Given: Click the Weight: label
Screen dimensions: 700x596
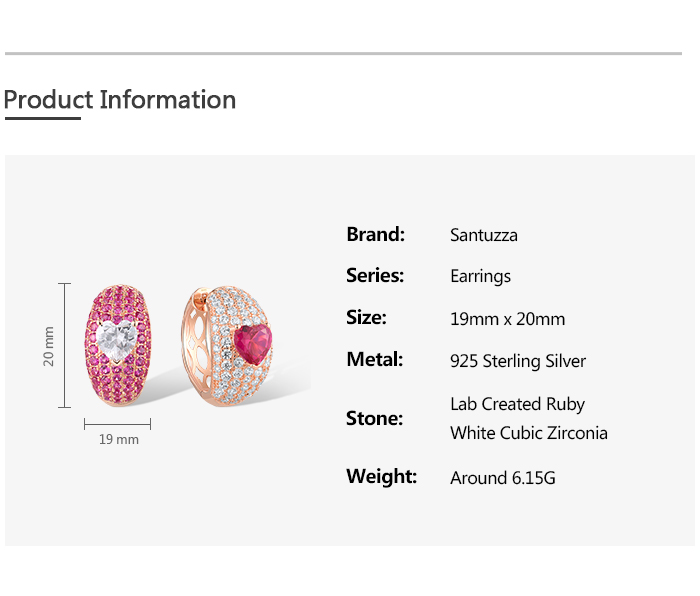Looking at the screenshot, I should tap(381, 476).
